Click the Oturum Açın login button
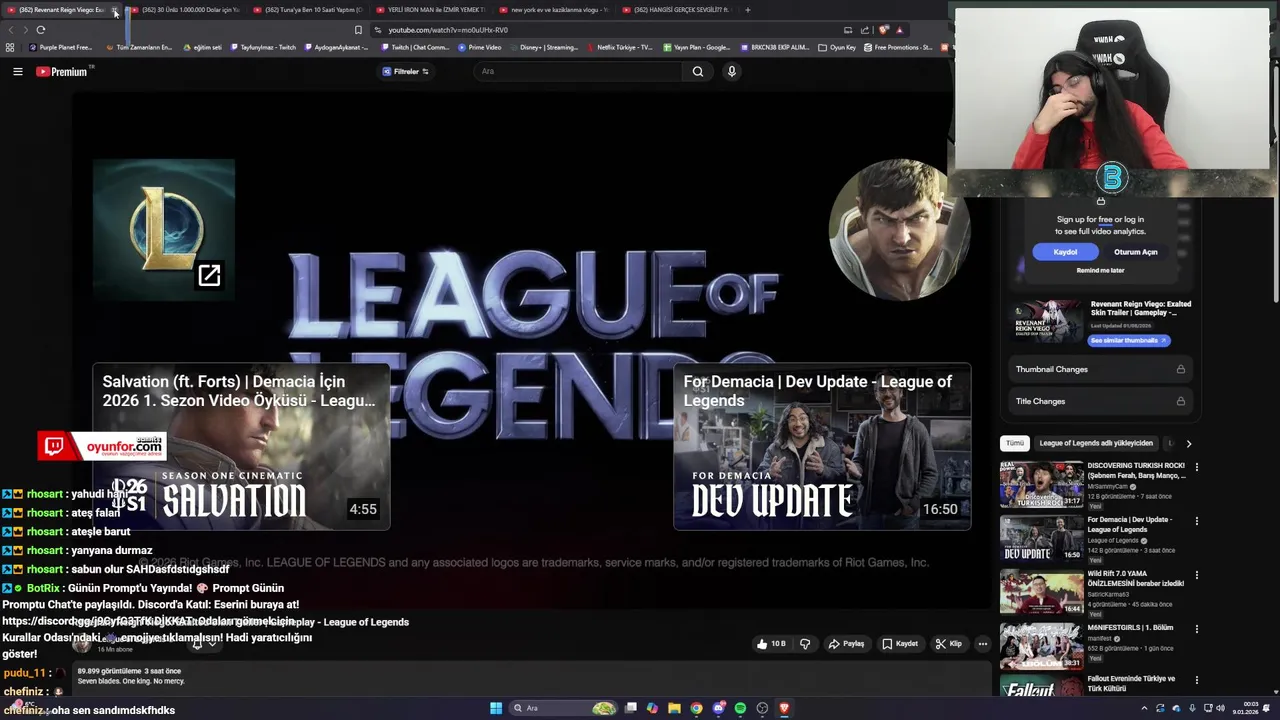The image size is (1280, 720). click(1136, 252)
